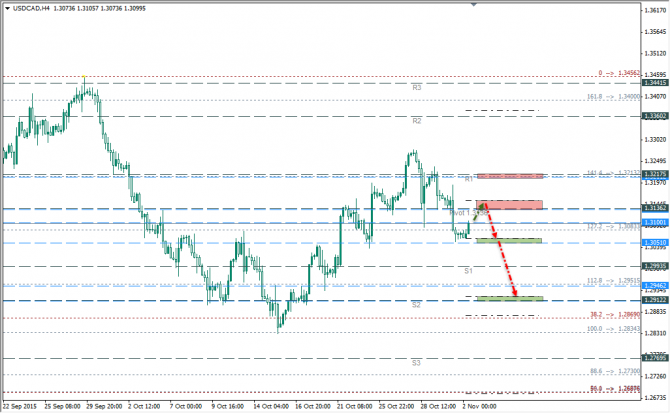The height and width of the screenshot is (413, 670).
Task: Click the S2 pivot label
Action: click(x=416, y=305)
